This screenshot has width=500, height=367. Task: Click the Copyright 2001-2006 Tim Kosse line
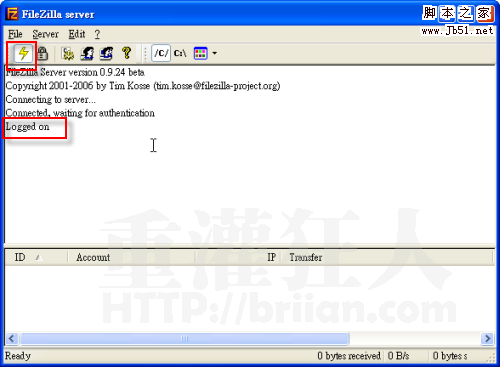(143, 86)
